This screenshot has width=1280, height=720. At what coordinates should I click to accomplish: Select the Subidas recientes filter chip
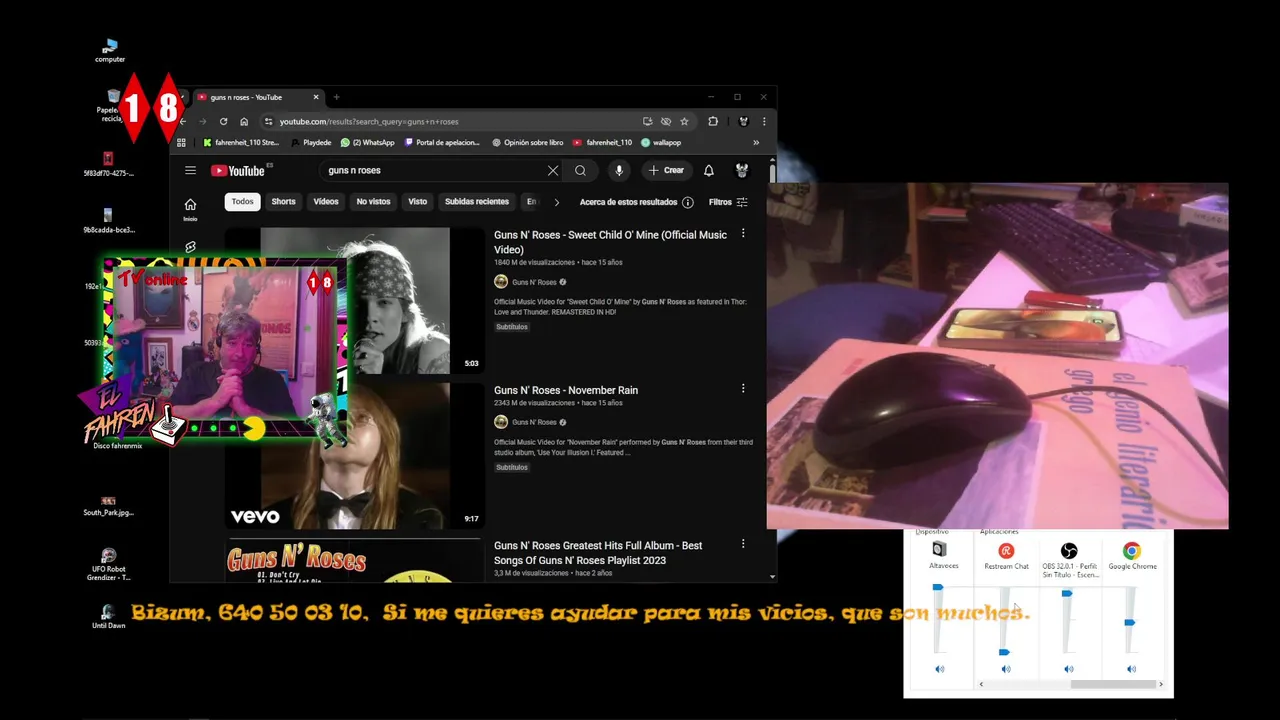click(477, 202)
